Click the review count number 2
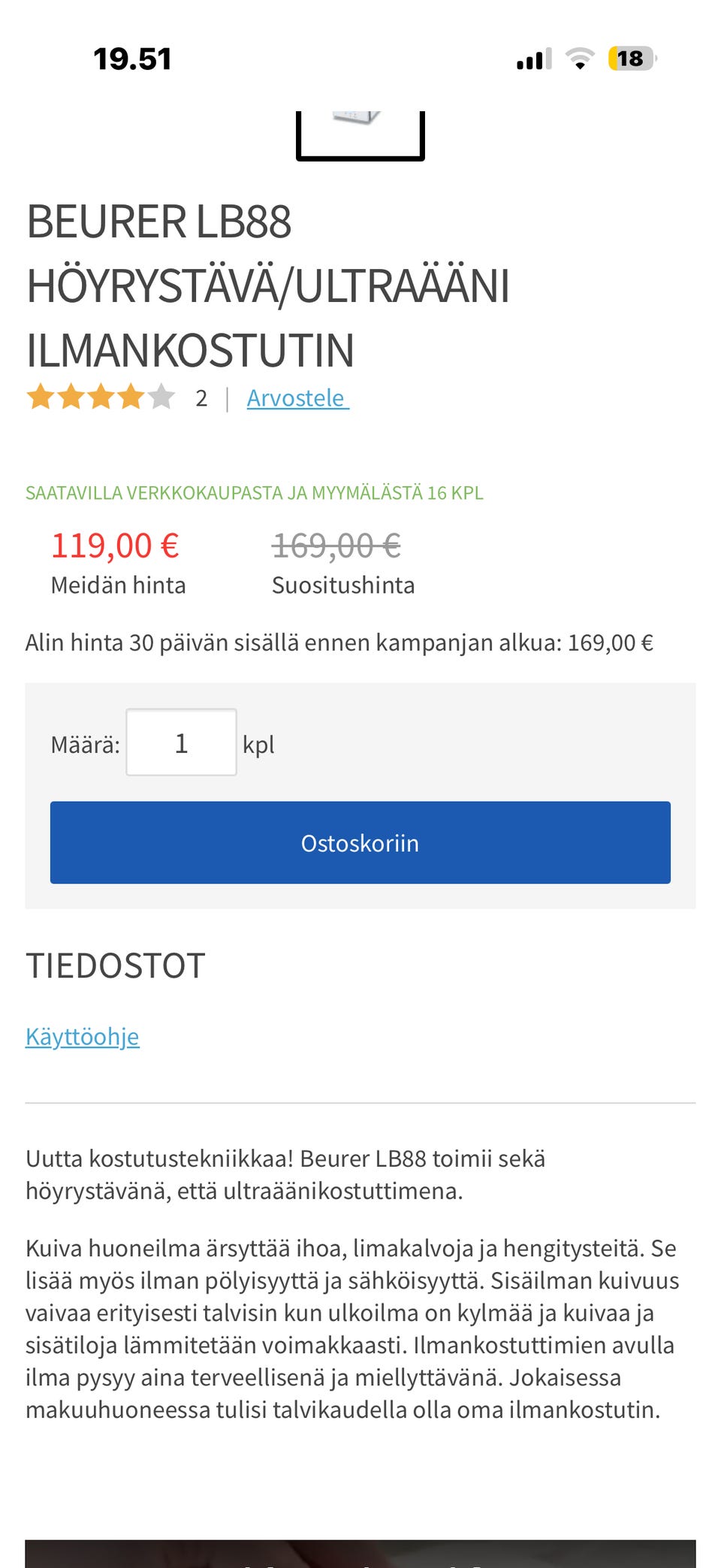 click(201, 398)
